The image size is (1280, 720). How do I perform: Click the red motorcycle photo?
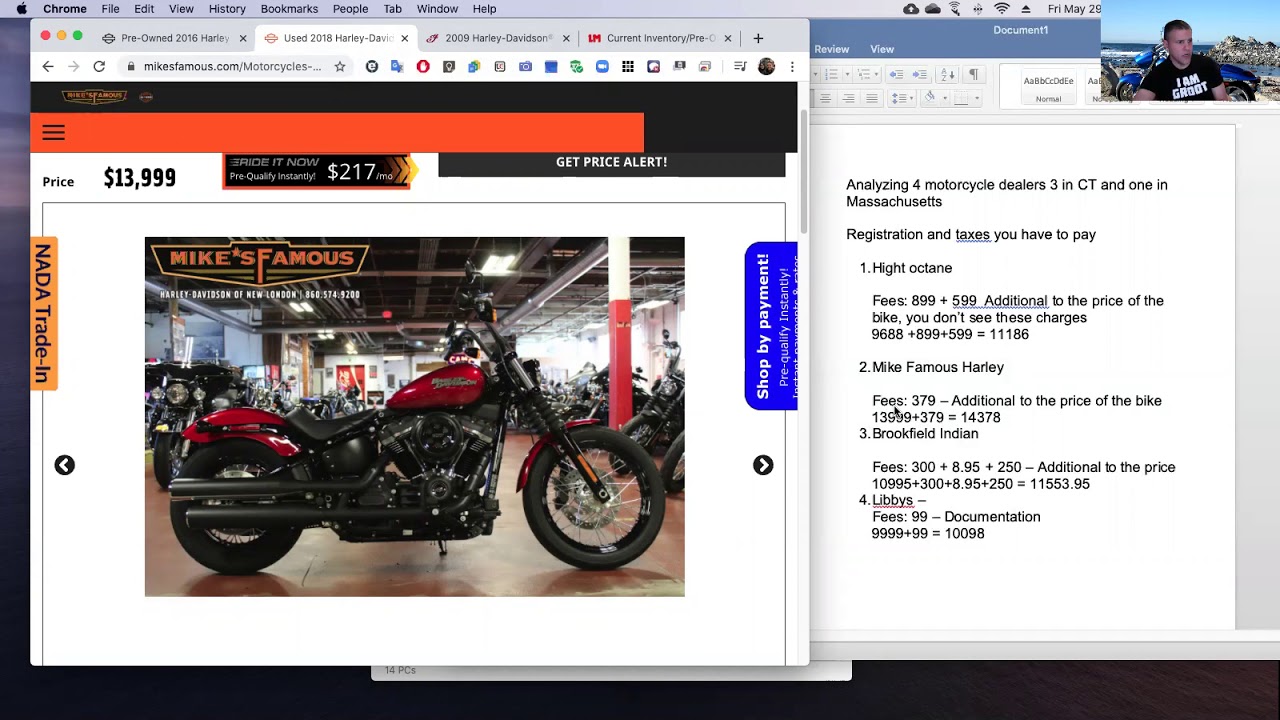414,416
